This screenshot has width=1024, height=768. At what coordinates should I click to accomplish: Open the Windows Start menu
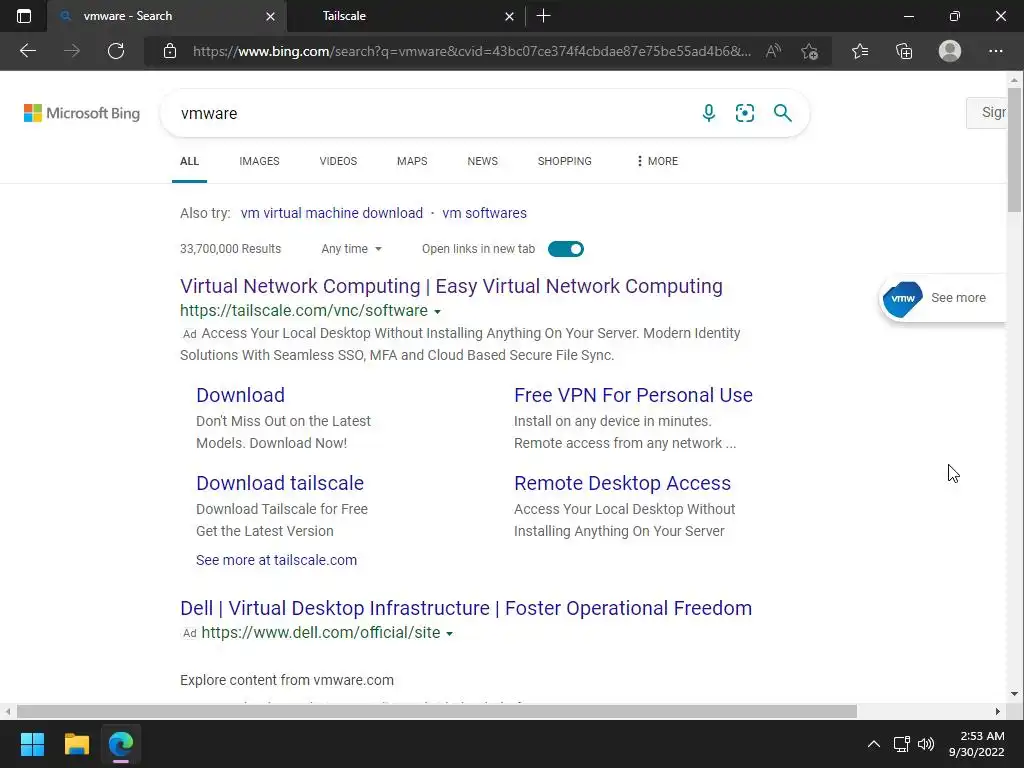32,744
